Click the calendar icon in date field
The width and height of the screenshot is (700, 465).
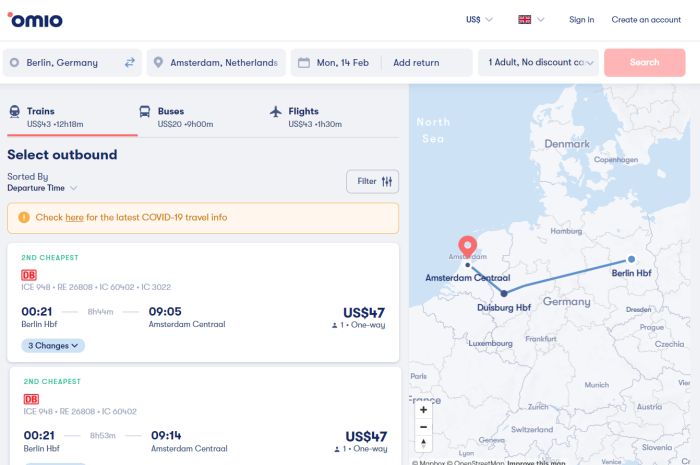tap(304, 62)
